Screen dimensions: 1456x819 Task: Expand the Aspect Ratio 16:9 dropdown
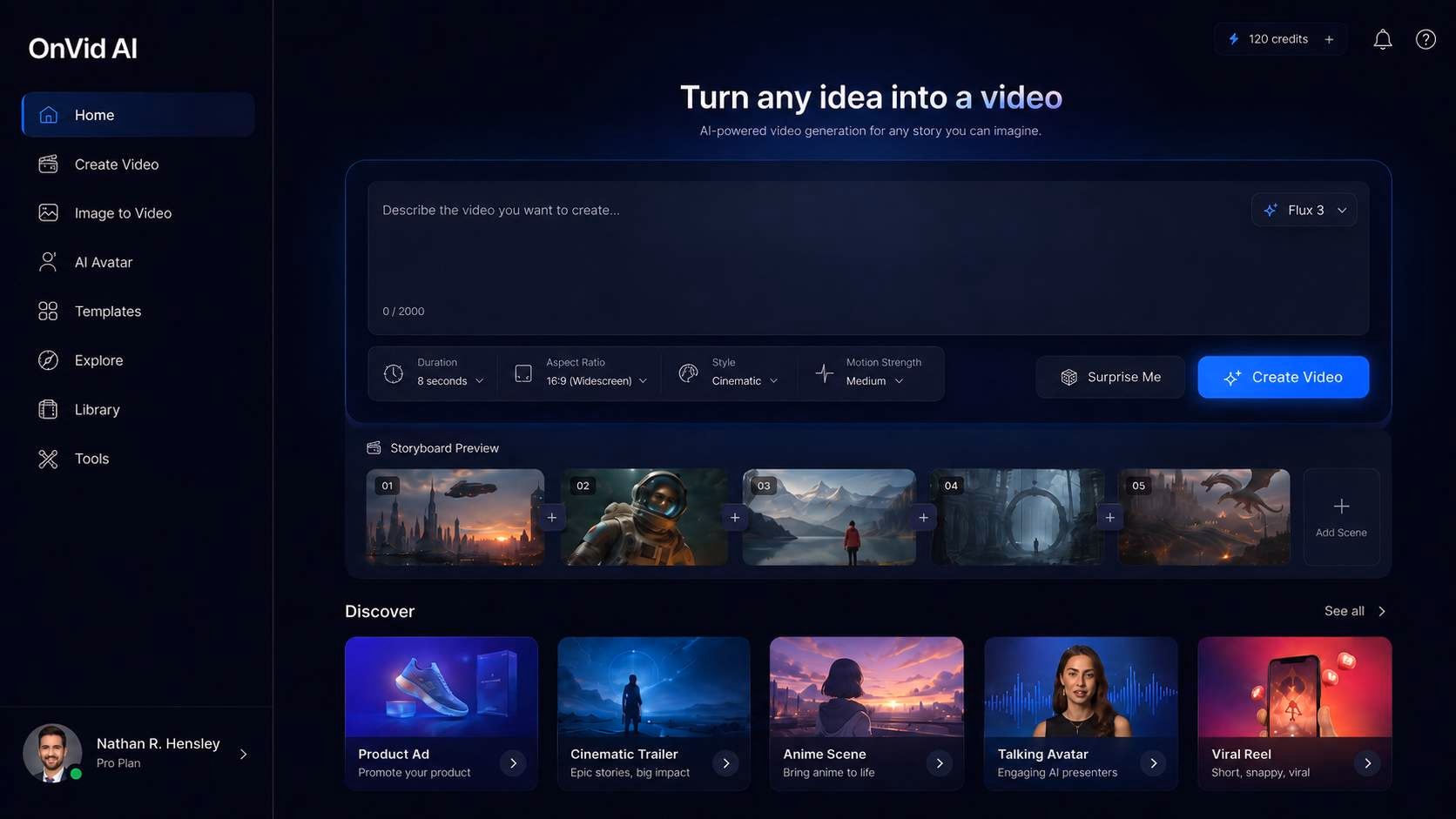[x=597, y=381]
